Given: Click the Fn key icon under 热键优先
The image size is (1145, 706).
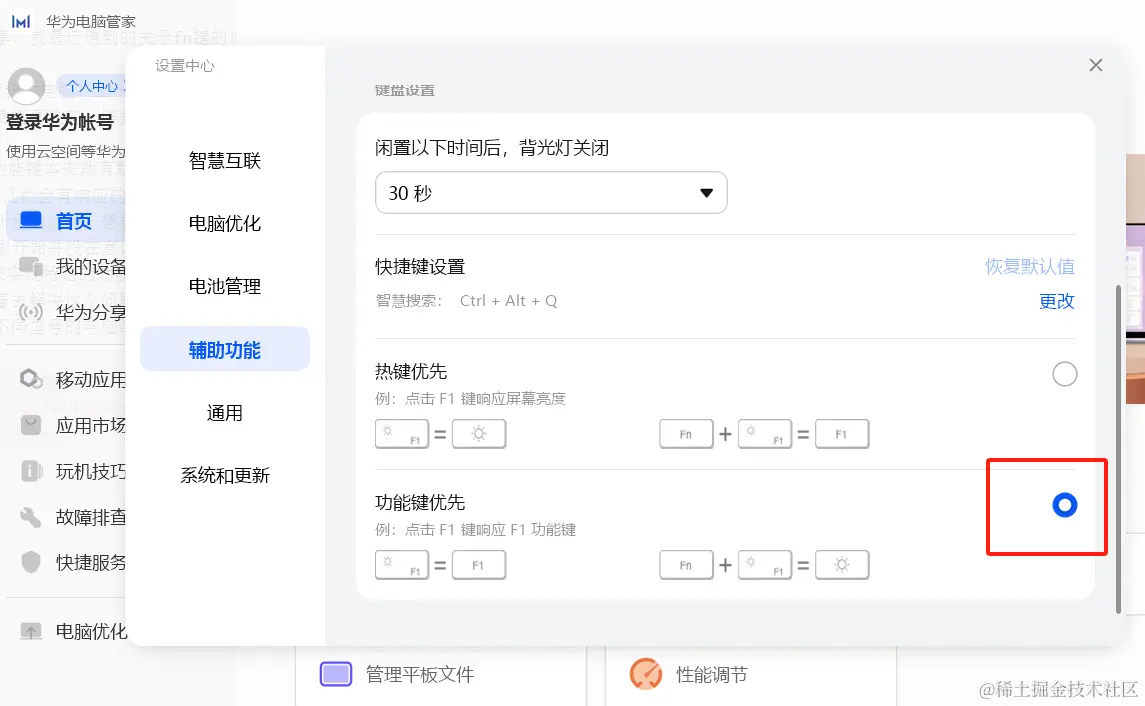Looking at the screenshot, I should (x=686, y=434).
